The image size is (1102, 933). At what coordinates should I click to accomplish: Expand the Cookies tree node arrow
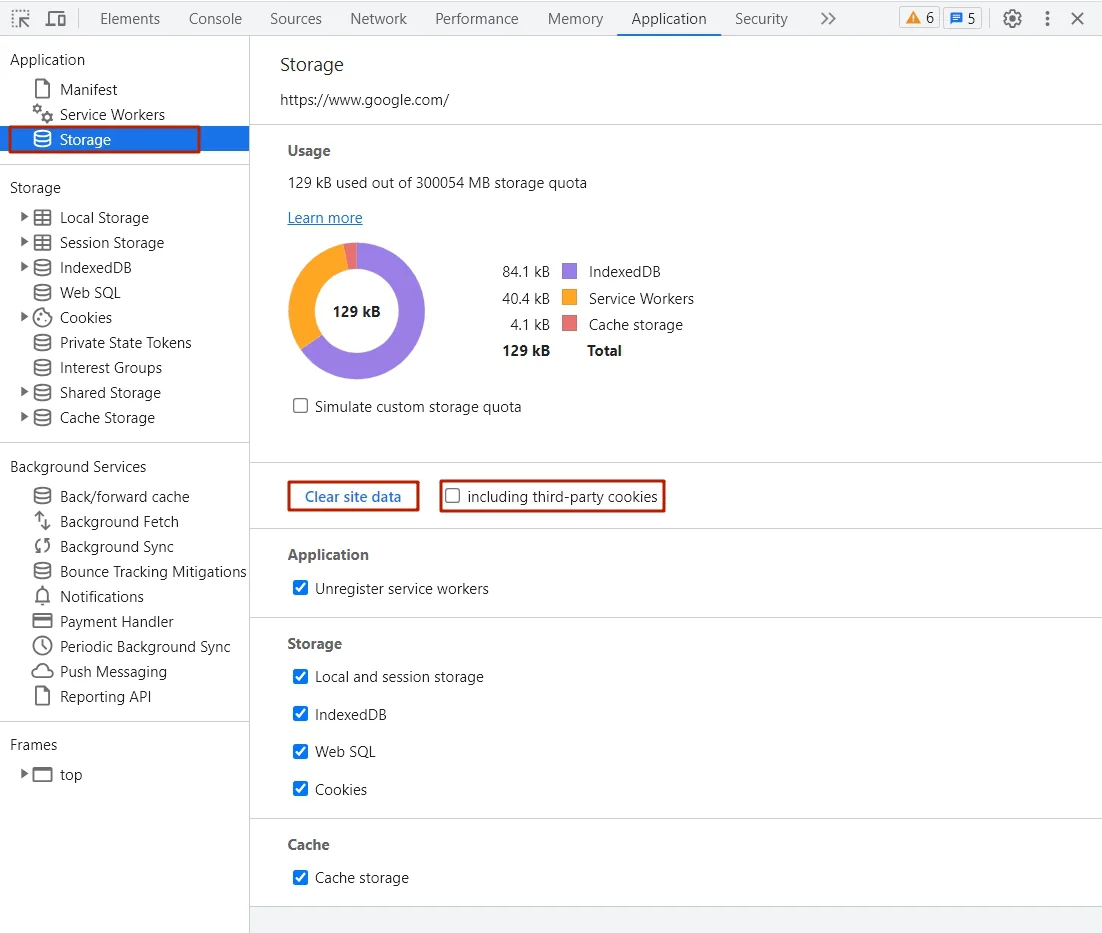click(x=24, y=317)
